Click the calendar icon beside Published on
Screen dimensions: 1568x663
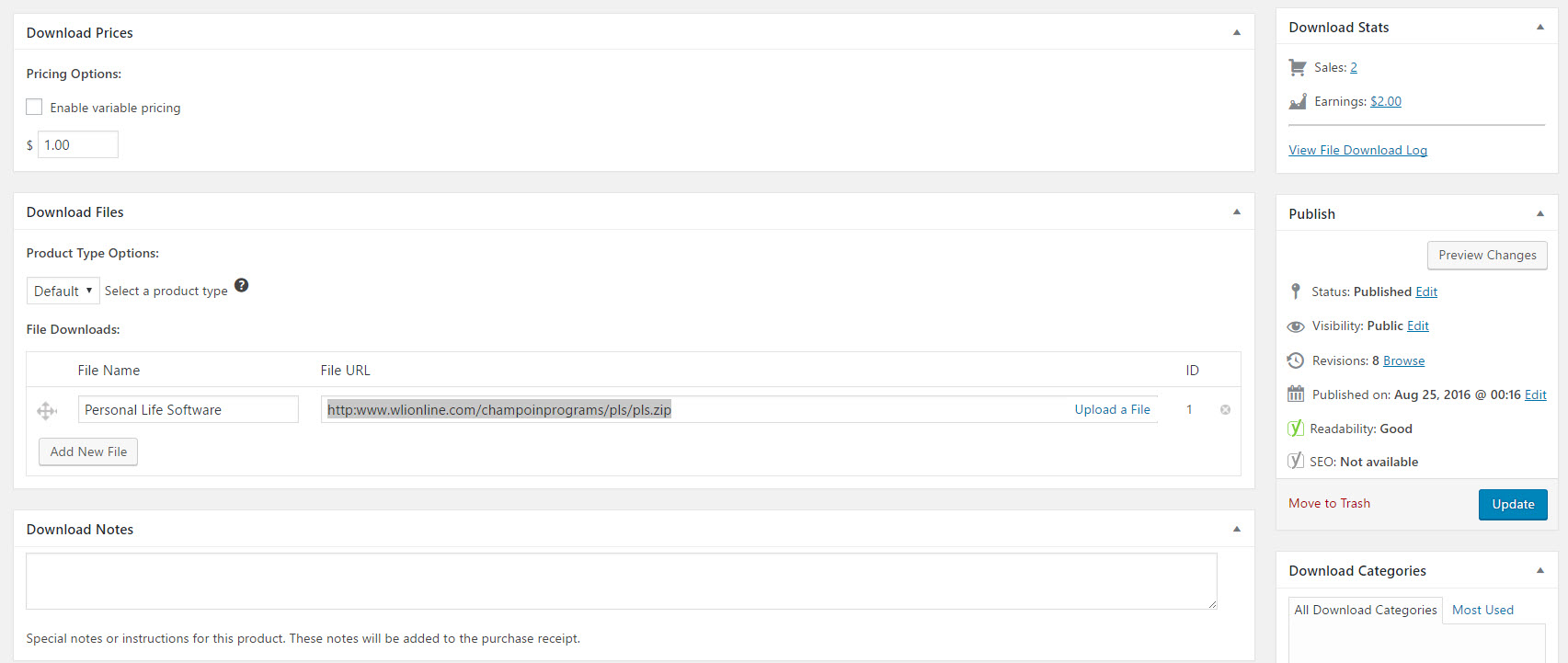click(1296, 394)
